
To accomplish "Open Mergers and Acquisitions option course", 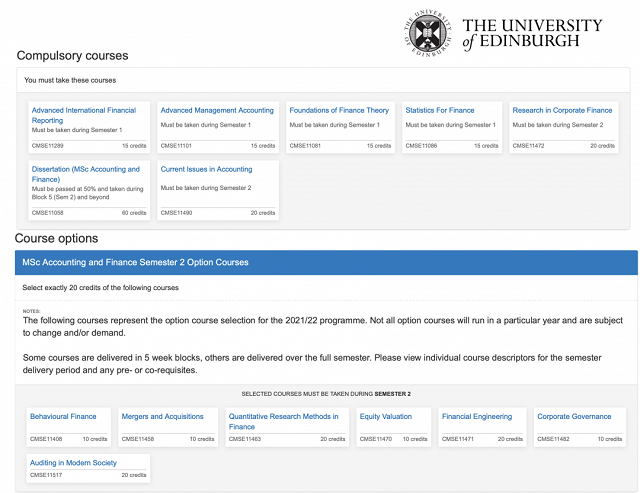I will [162, 416].
